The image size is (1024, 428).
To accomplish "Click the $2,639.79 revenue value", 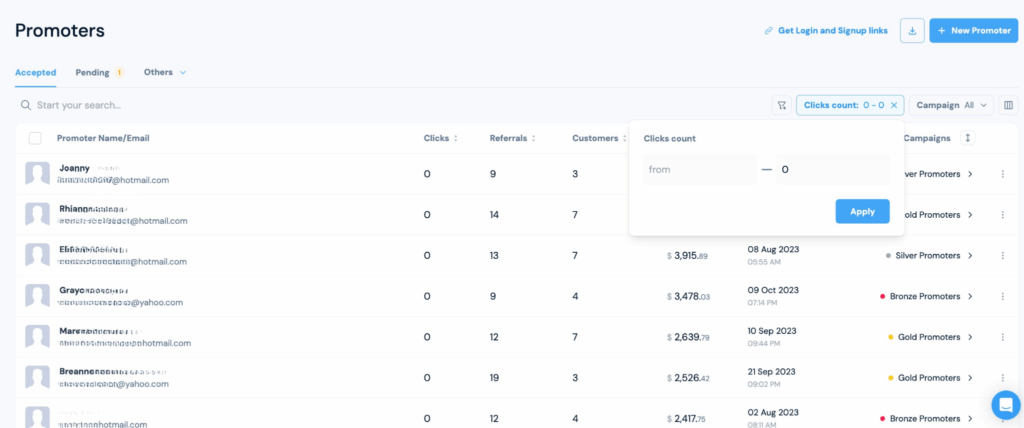I will click(x=688, y=337).
